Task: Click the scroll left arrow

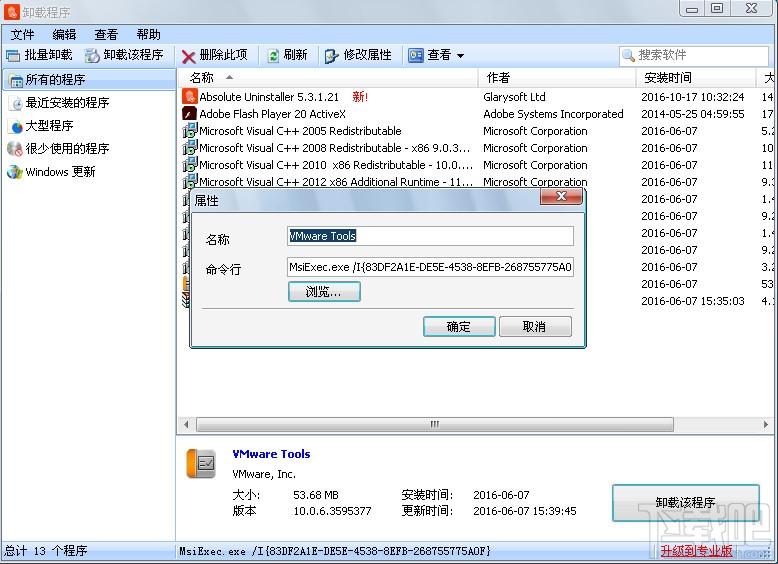Action: tap(186, 425)
